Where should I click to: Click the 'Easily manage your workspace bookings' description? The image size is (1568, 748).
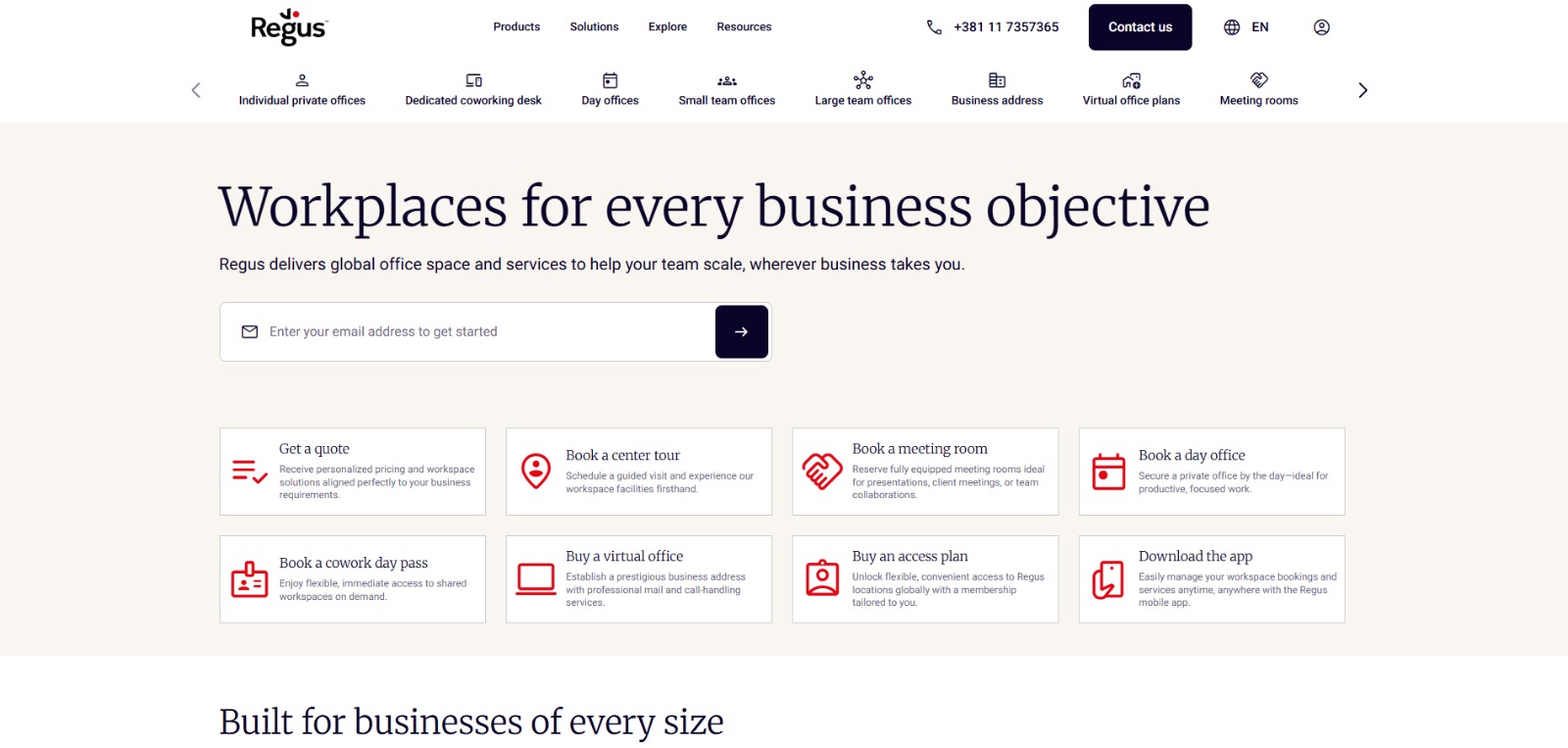point(1238,590)
